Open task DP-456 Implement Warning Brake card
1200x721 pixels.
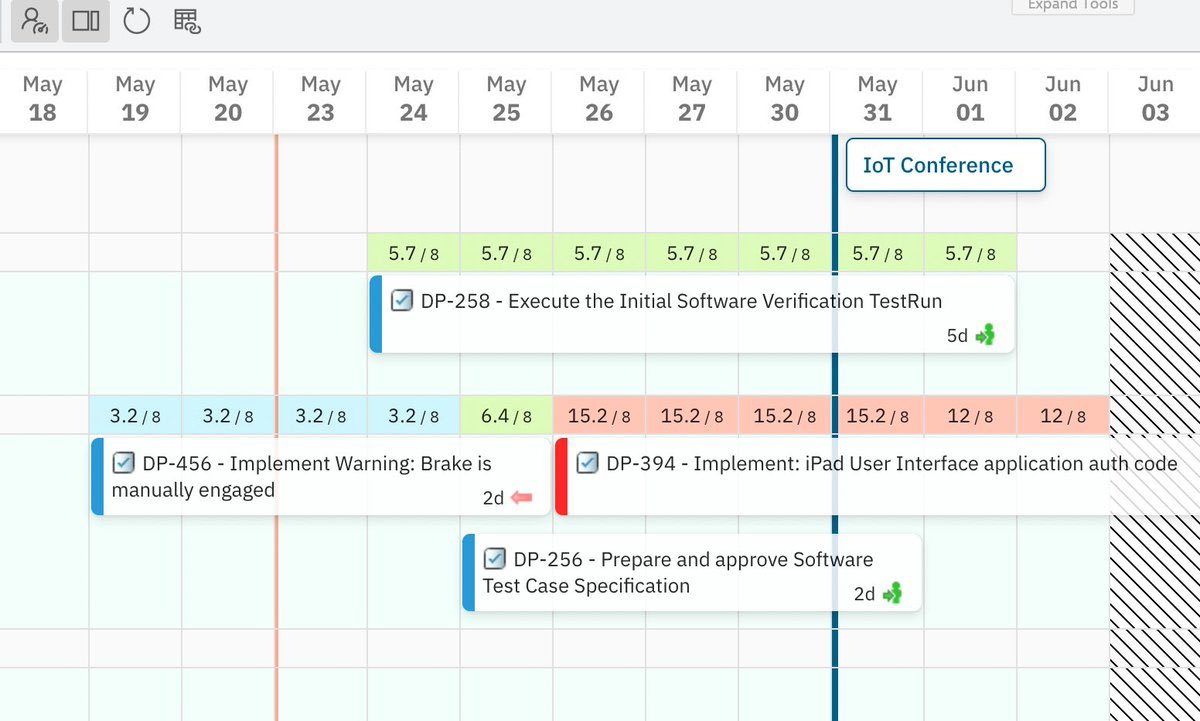(x=320, y=476)
